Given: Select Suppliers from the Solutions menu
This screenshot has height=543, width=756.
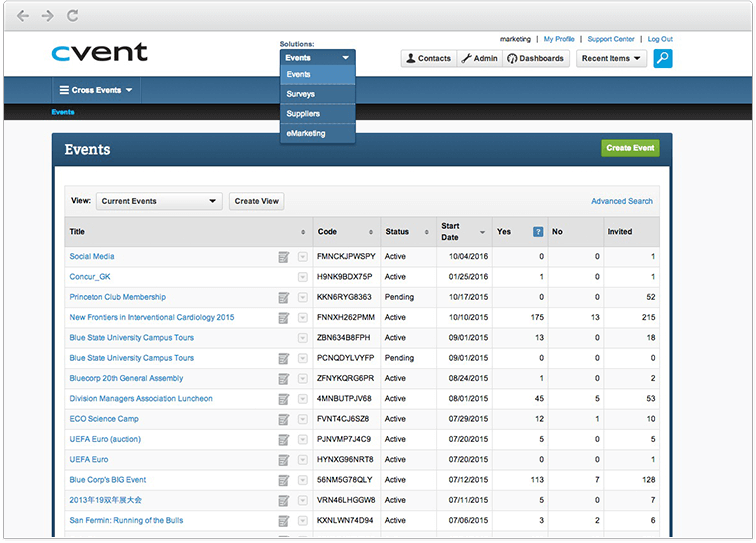Looking at the screenshot, I should 303,114.
